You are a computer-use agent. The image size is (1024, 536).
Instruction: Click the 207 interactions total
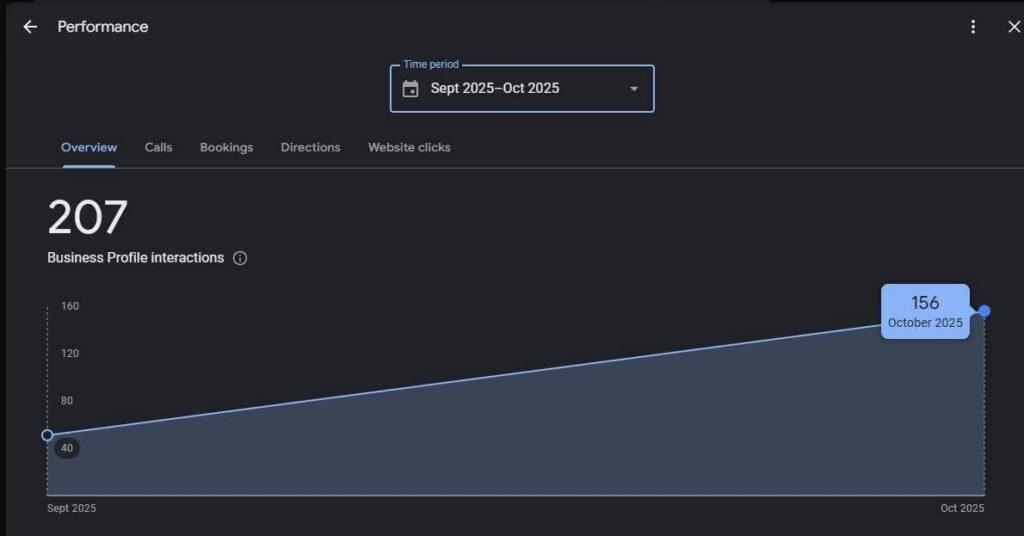click(x=88, y=218)
